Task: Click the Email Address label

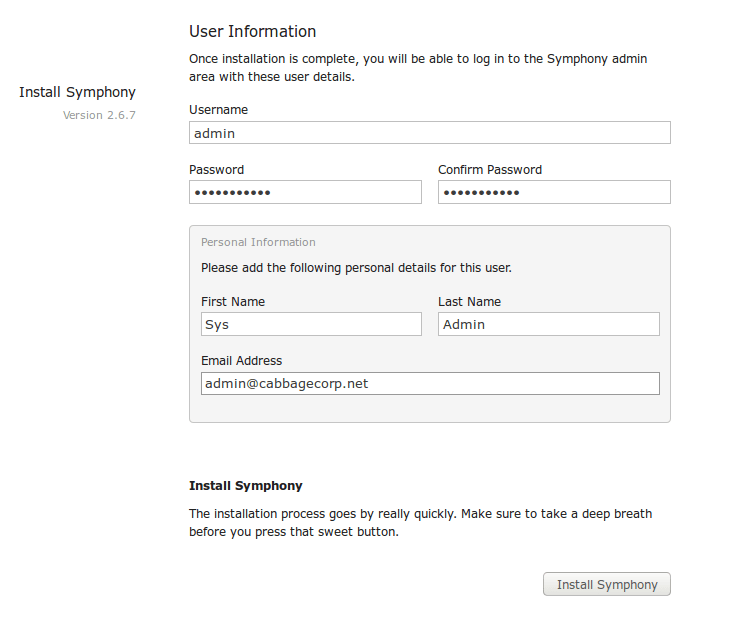Action: pyautogui.click(x=241, y=361)
